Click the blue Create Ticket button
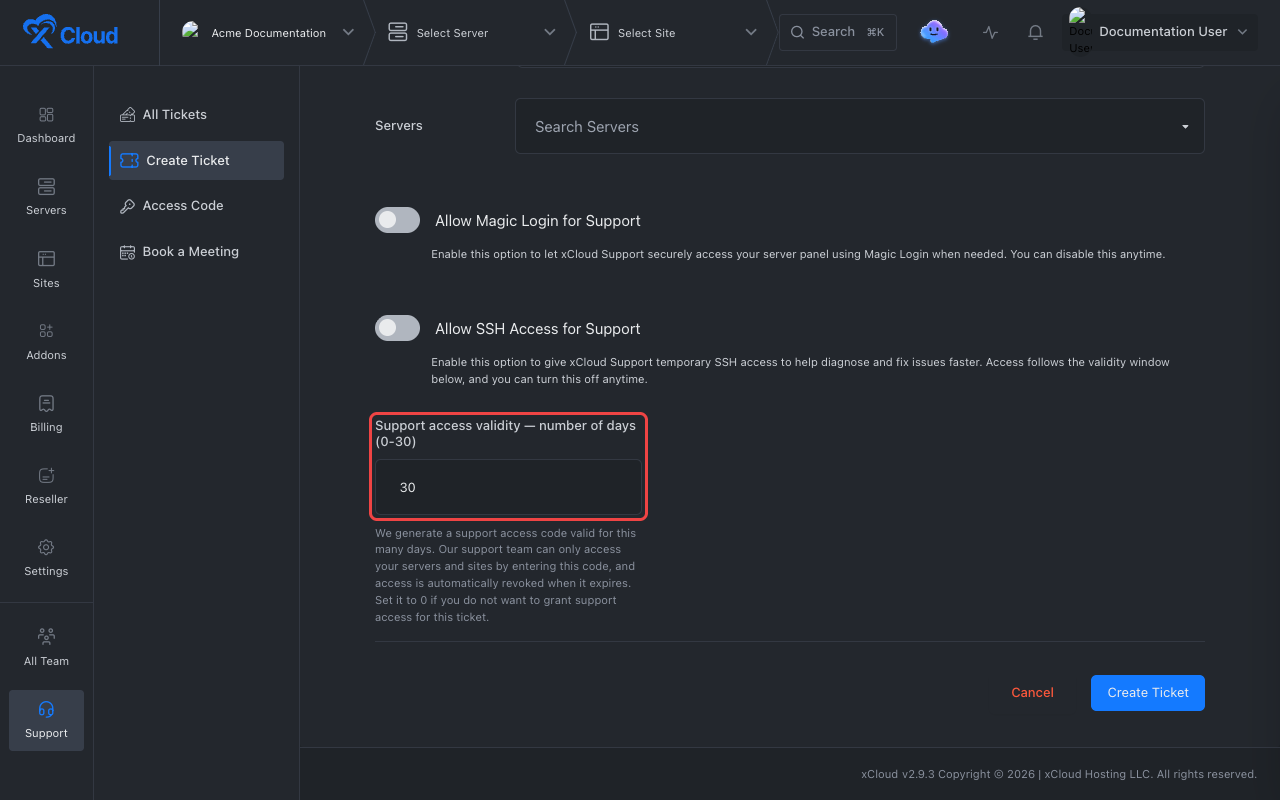The image size is (1280, 800). (x=1148, y=692)
